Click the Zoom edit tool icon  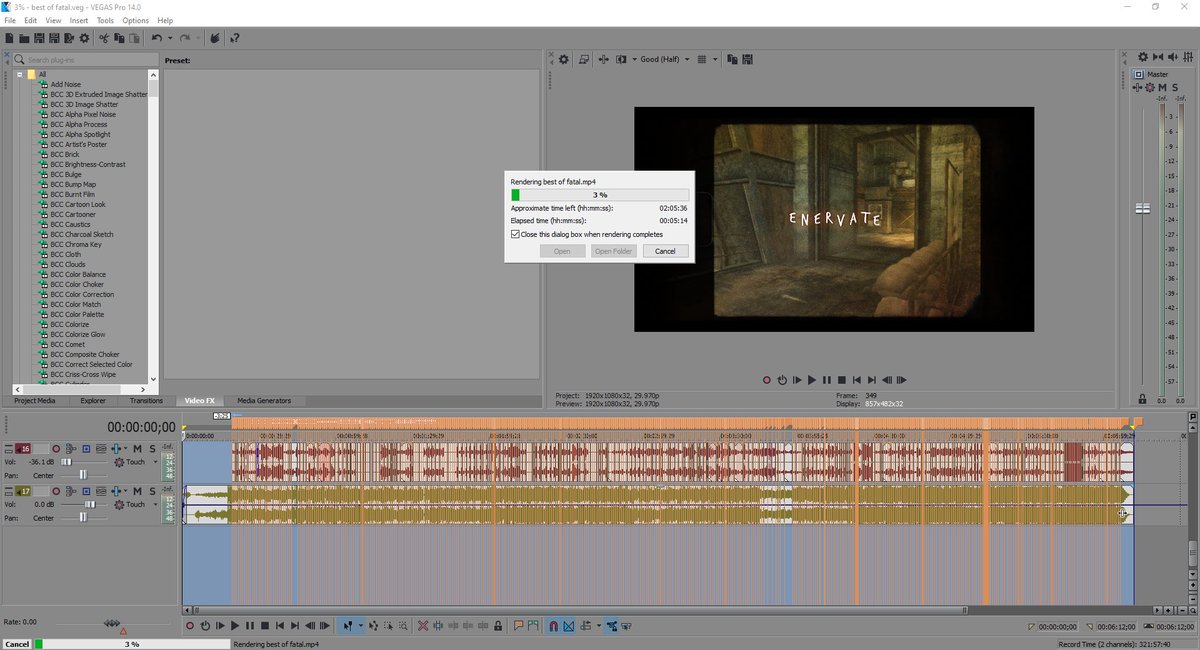pyautogui.click(x=403, y=626)
